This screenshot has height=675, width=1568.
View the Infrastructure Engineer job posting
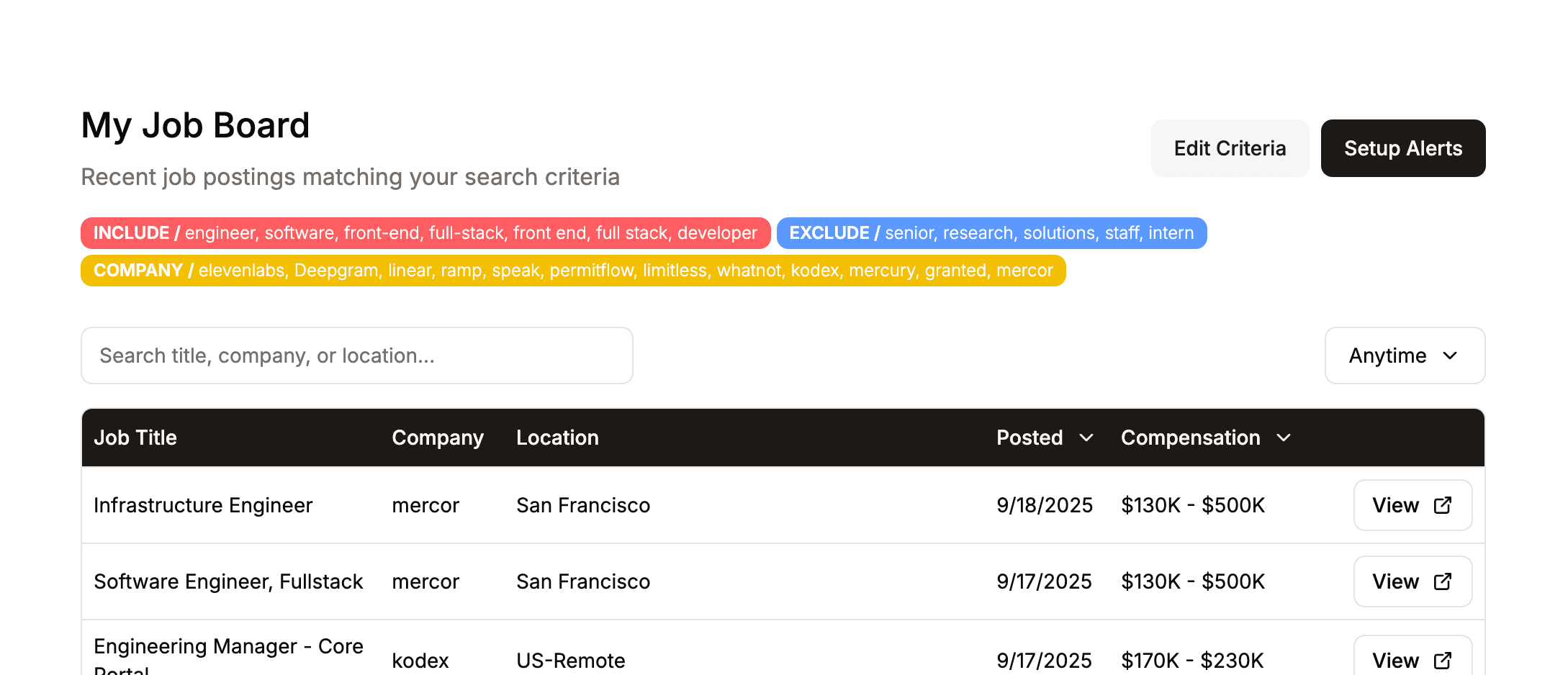click(x=1395, y=505)
